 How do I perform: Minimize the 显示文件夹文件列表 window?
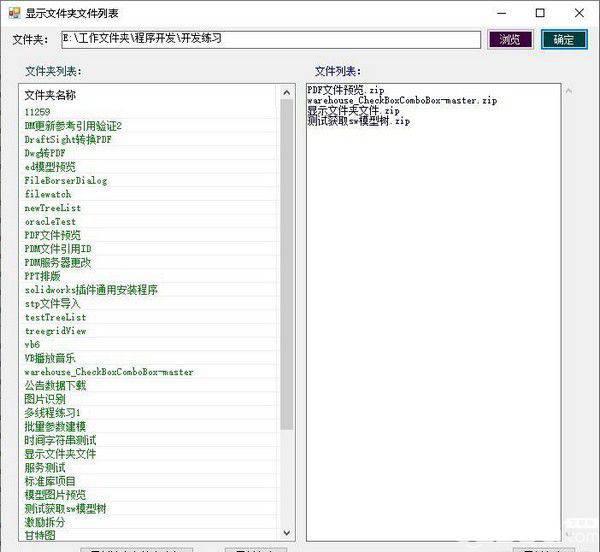(502, 13)
